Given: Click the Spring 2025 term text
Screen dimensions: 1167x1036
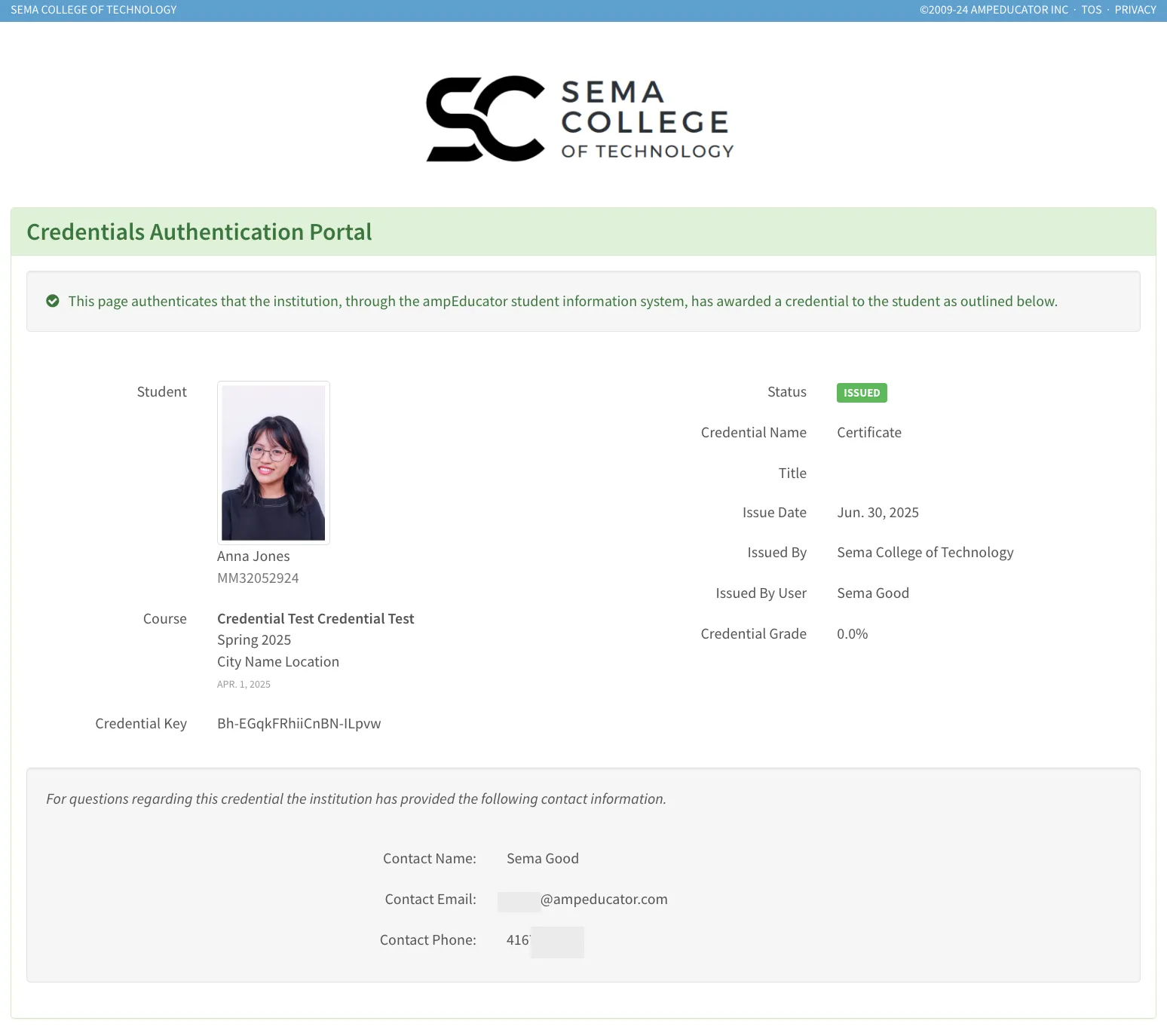Looking at the screenshot, I should 254,640.
